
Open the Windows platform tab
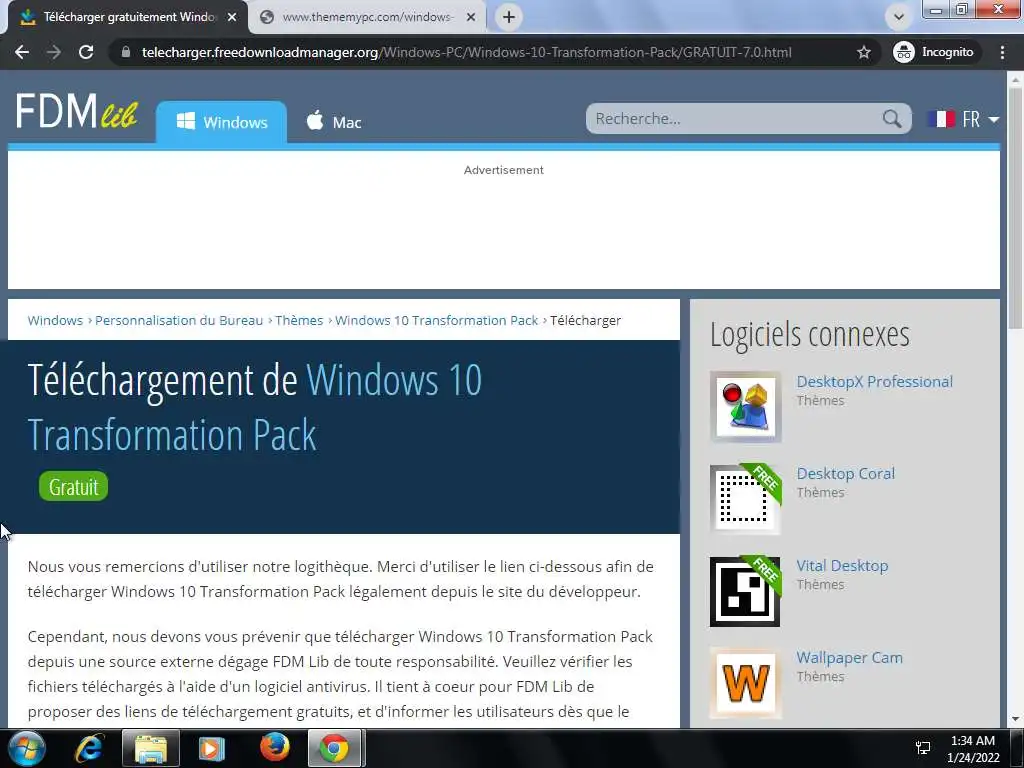(221, 122)
